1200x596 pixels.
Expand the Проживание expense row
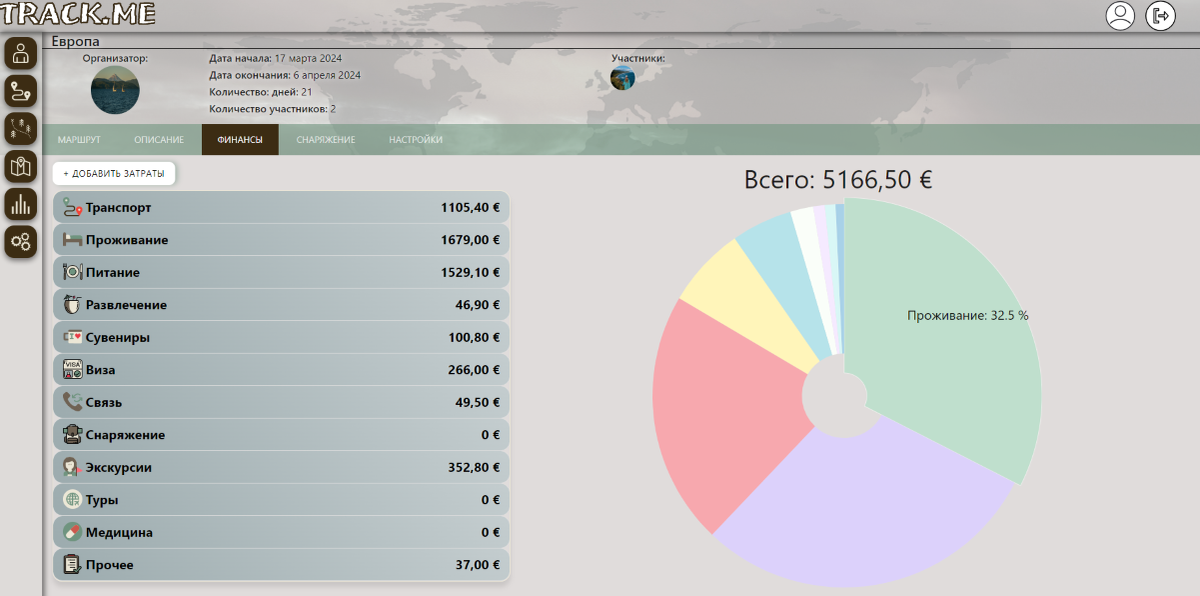pyautogui.click(x=281, y=240)
